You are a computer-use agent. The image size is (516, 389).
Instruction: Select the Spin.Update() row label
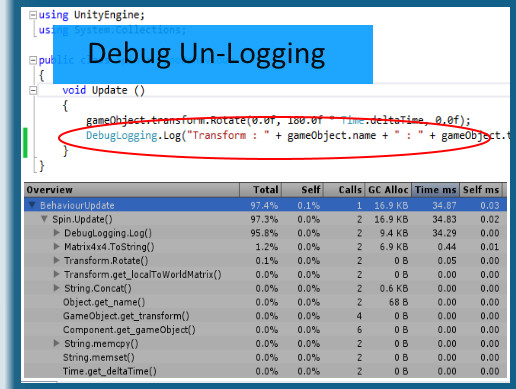pyautogui.click(x=82, y=219)
